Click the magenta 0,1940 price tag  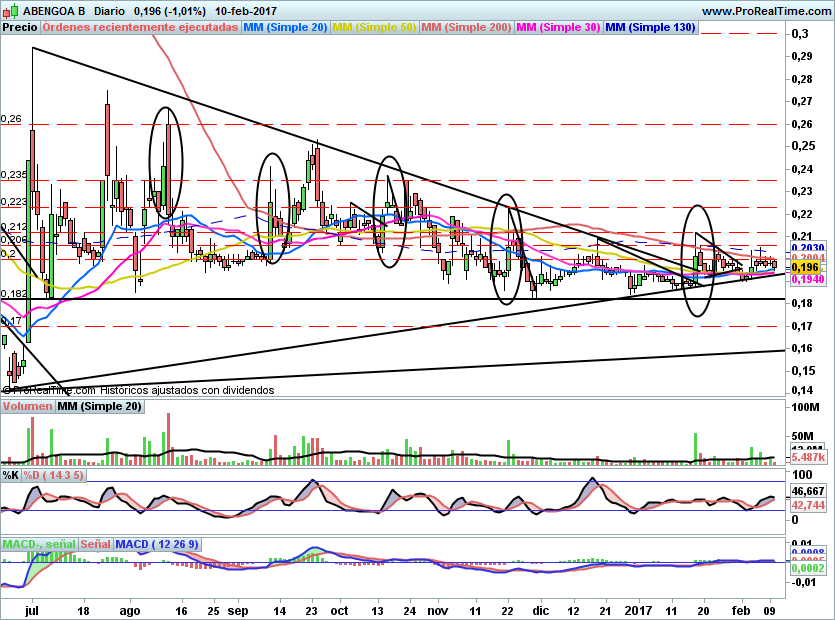(x=807, y=279)
